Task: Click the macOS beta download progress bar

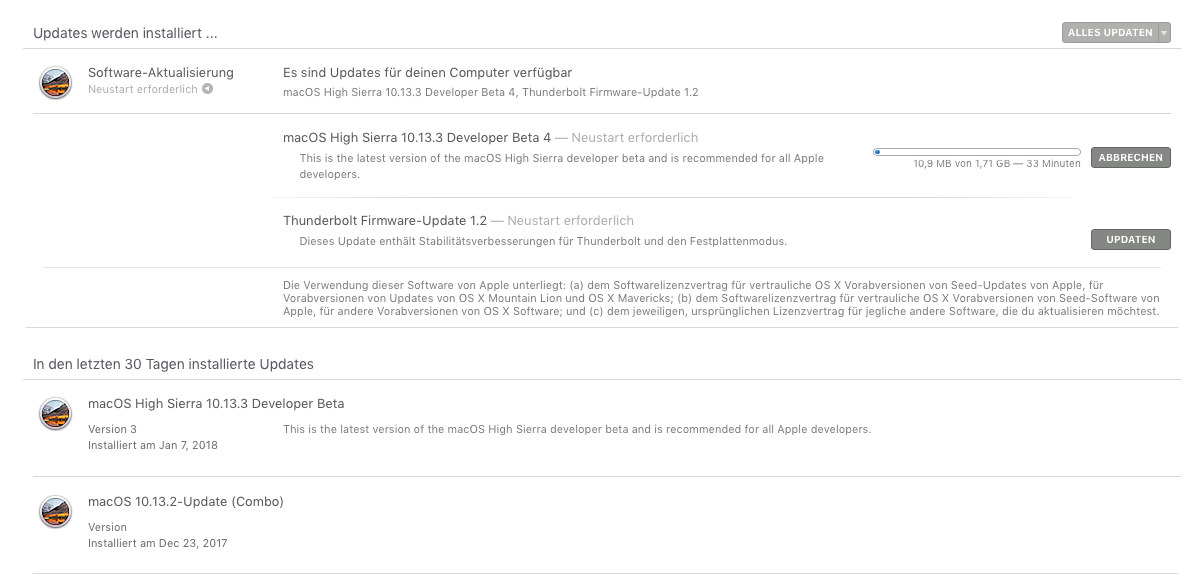Action: point(976,152)
